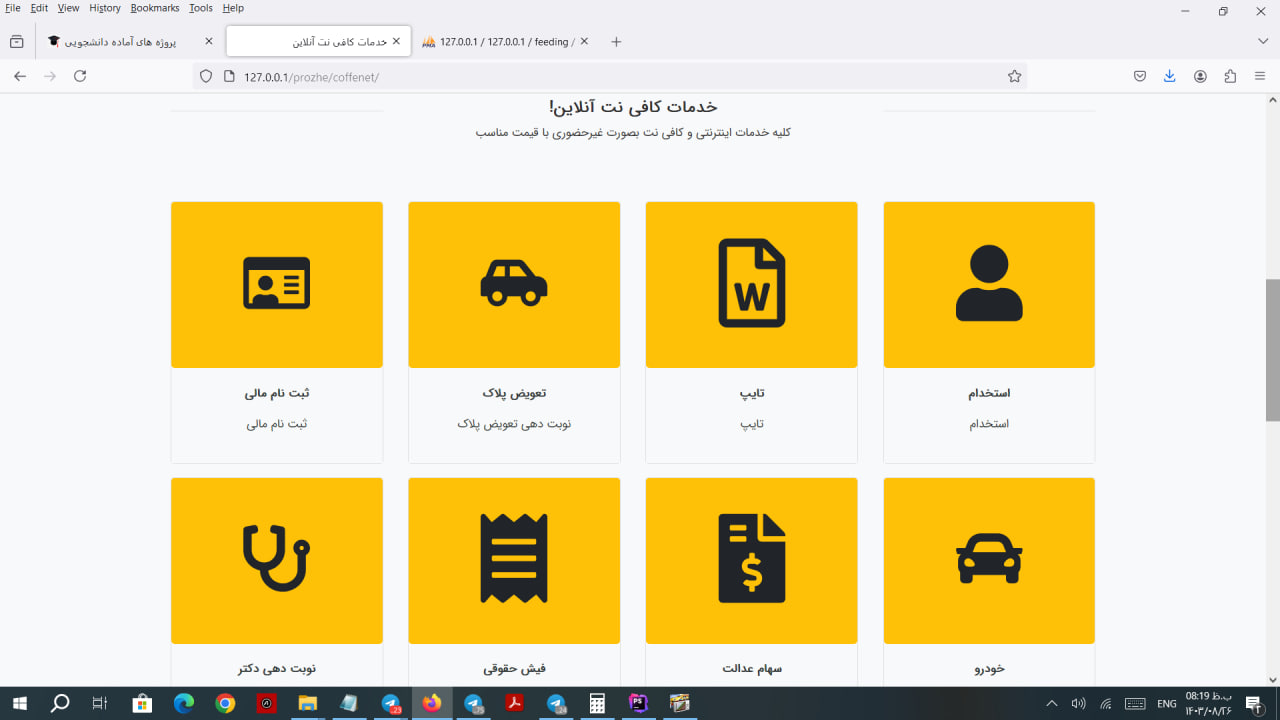Open the Bookmarks menu
This screenshot has height=720, width=1280.
[155, 7]
